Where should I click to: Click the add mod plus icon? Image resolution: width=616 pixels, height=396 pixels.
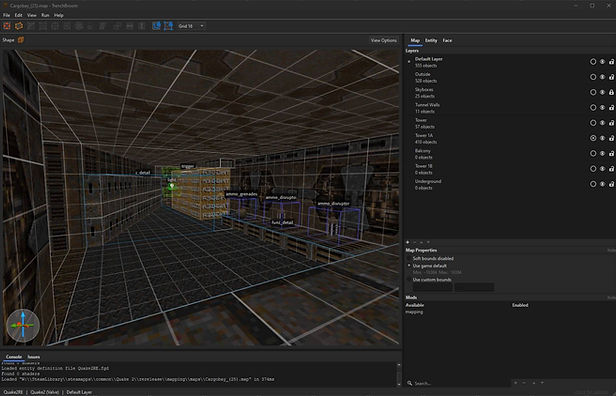tap(516, 383)
